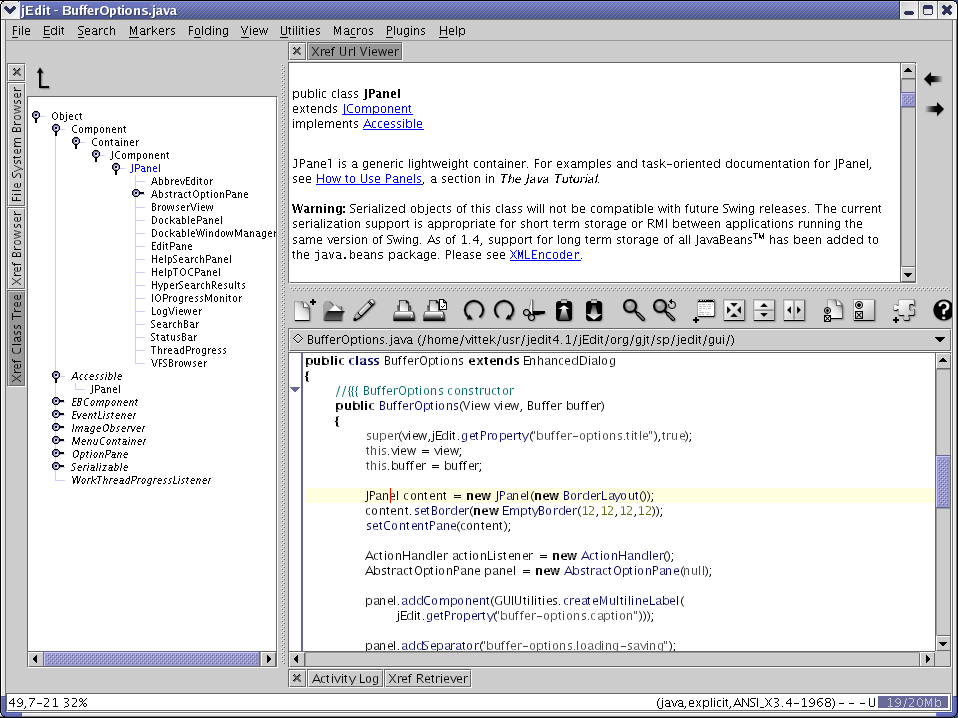Open Global Options from the toolbar

pos(863,310)
